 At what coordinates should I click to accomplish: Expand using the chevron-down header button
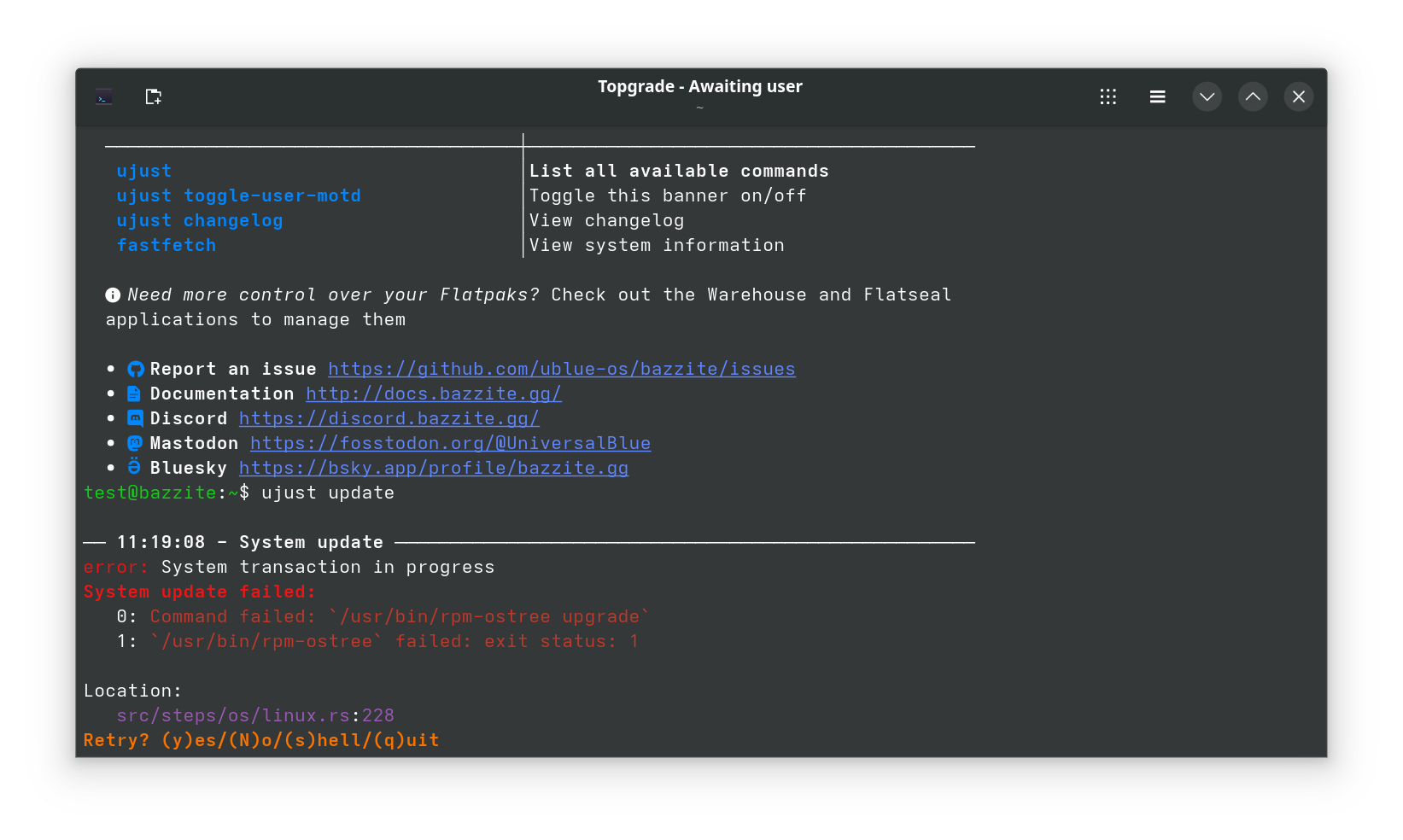tap(1207, 96)
